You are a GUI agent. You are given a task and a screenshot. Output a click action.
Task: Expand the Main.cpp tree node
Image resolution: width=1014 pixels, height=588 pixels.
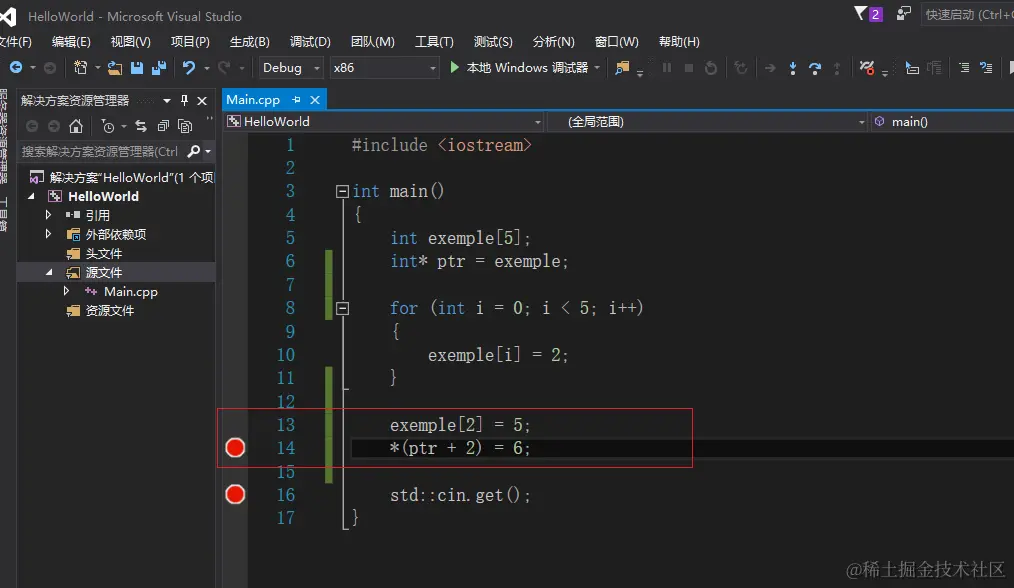point(66,291)
